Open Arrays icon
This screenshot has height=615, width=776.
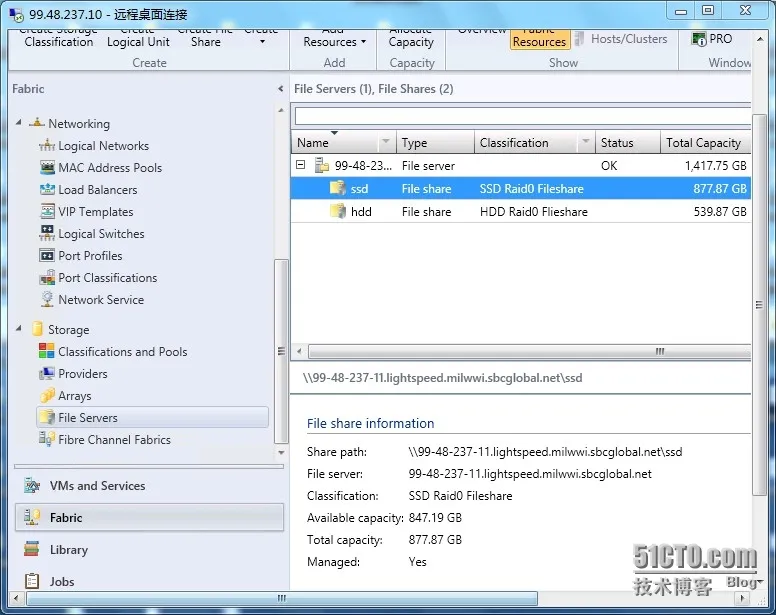(47, 395)
